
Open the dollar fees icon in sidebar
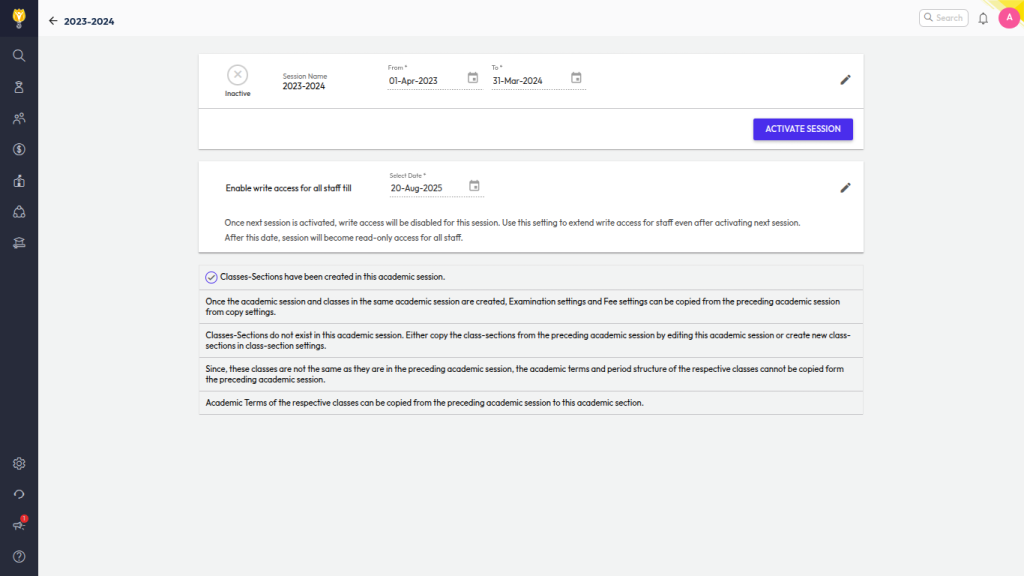(19, 149)
